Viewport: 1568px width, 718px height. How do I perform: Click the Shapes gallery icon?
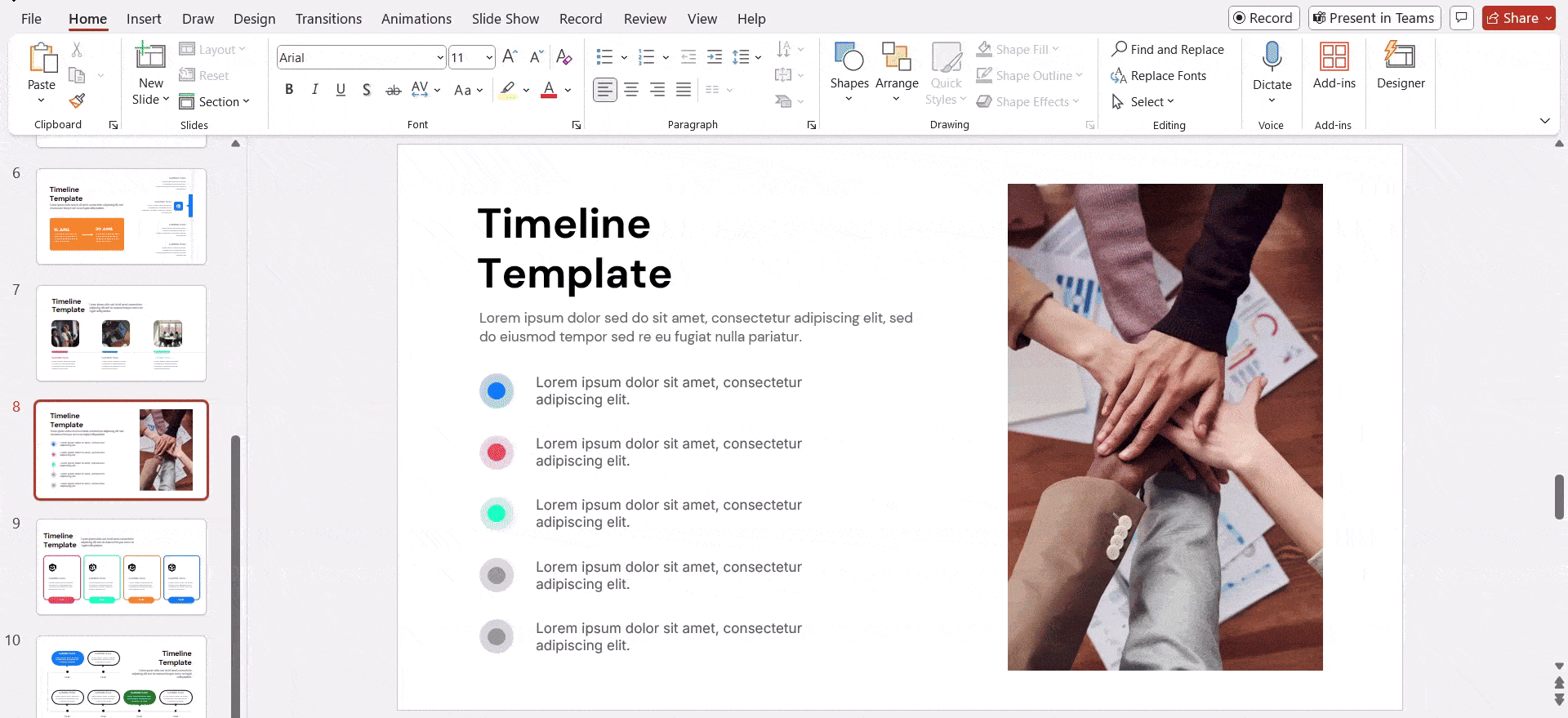click(x=849, y=57)
